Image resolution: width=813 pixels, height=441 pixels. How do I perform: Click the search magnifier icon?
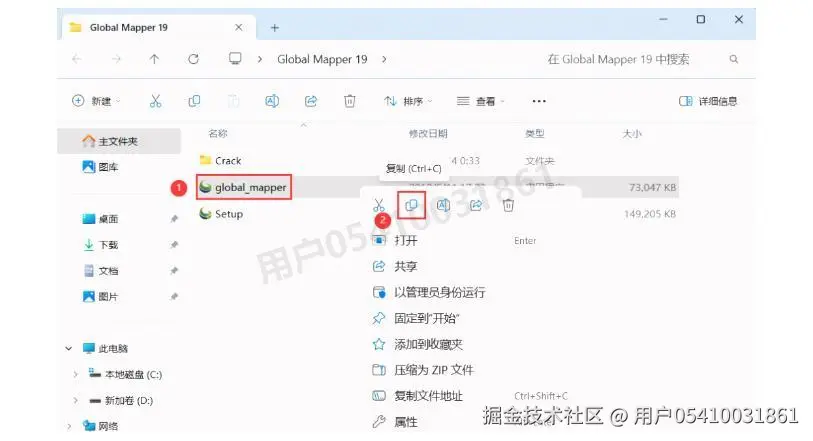point(734,59)
